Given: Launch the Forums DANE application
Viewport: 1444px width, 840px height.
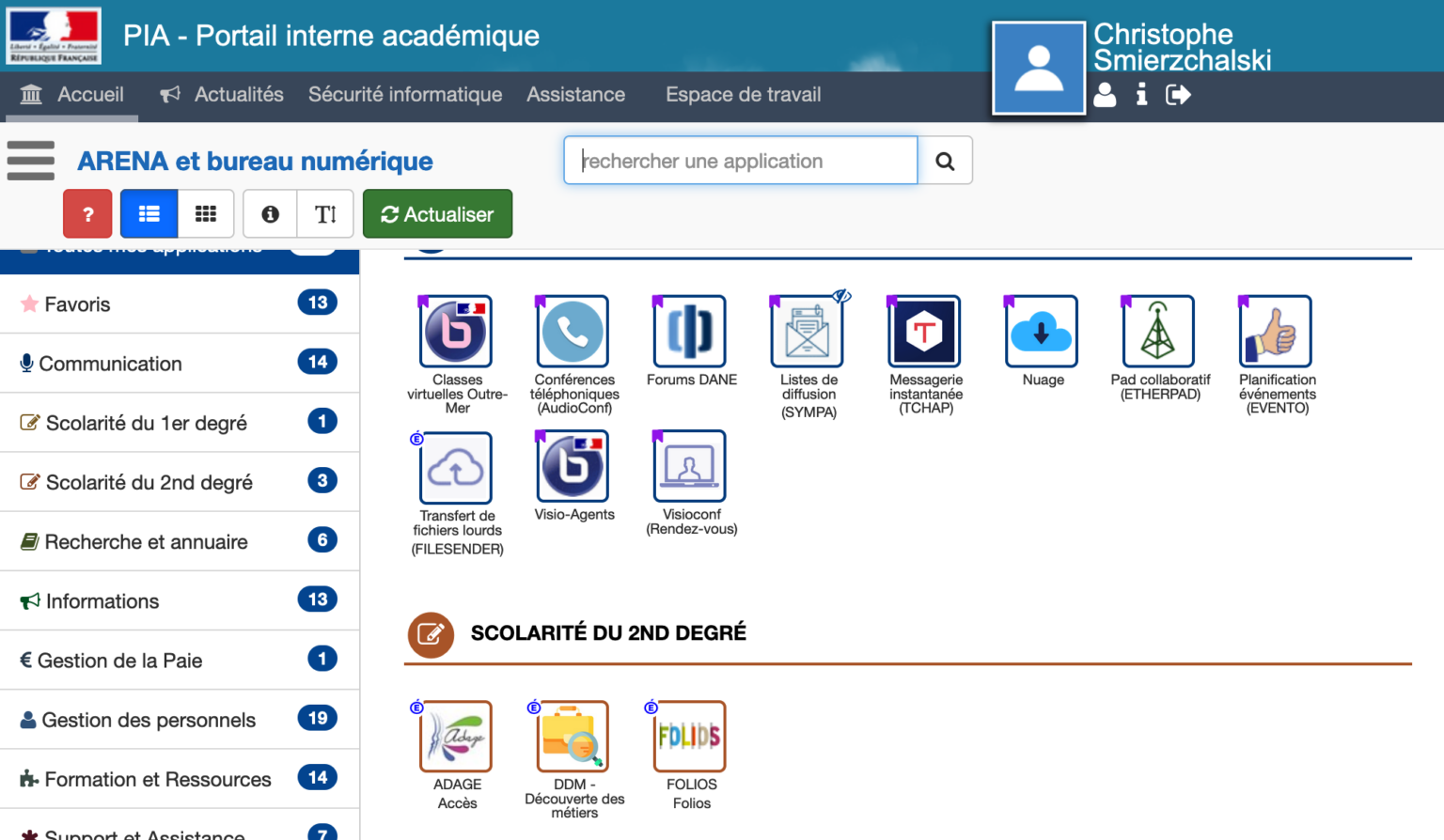Looking at the screenshot, I should click(691, 332).
